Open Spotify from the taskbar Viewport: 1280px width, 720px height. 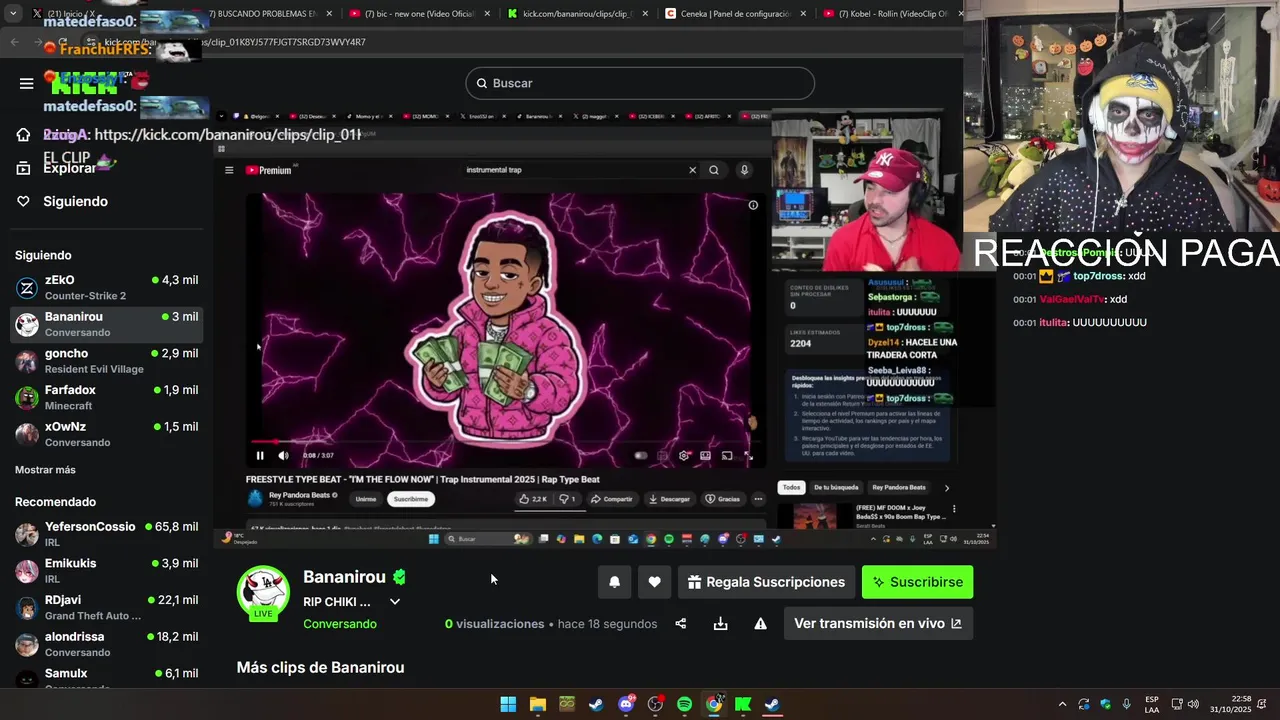click(684, 704)
